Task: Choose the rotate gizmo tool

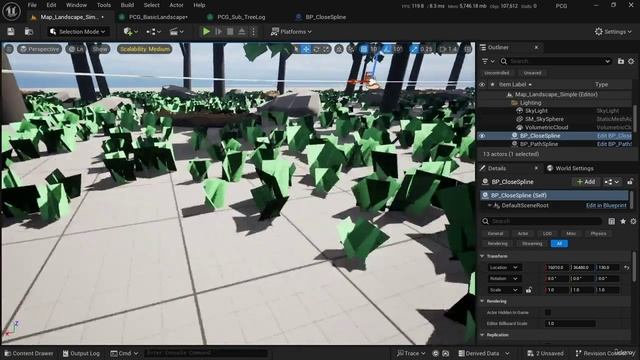Action: click(316, 49)
